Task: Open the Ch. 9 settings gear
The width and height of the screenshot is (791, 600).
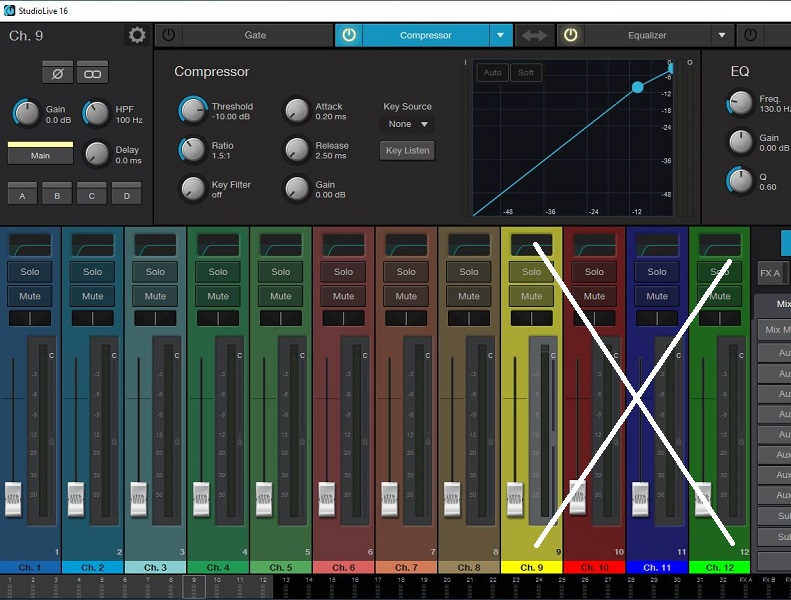Action: pyautogui.click(x=137, y=35)
